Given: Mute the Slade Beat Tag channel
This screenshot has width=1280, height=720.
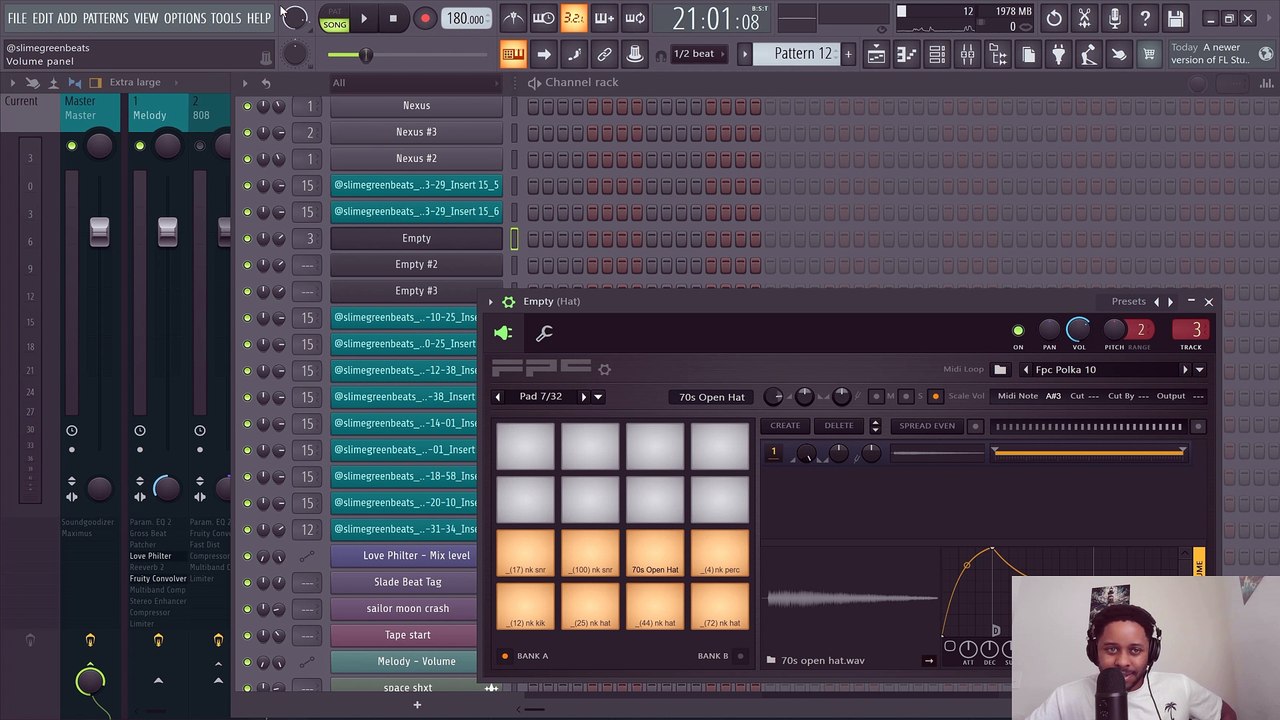Looking at the screenshot, I should [x=247, y=582].
